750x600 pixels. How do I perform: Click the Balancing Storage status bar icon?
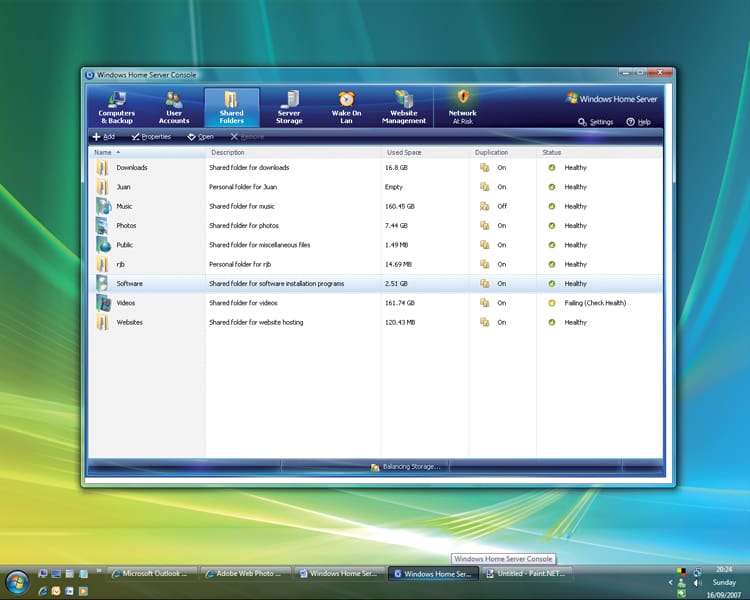(375, 467)
